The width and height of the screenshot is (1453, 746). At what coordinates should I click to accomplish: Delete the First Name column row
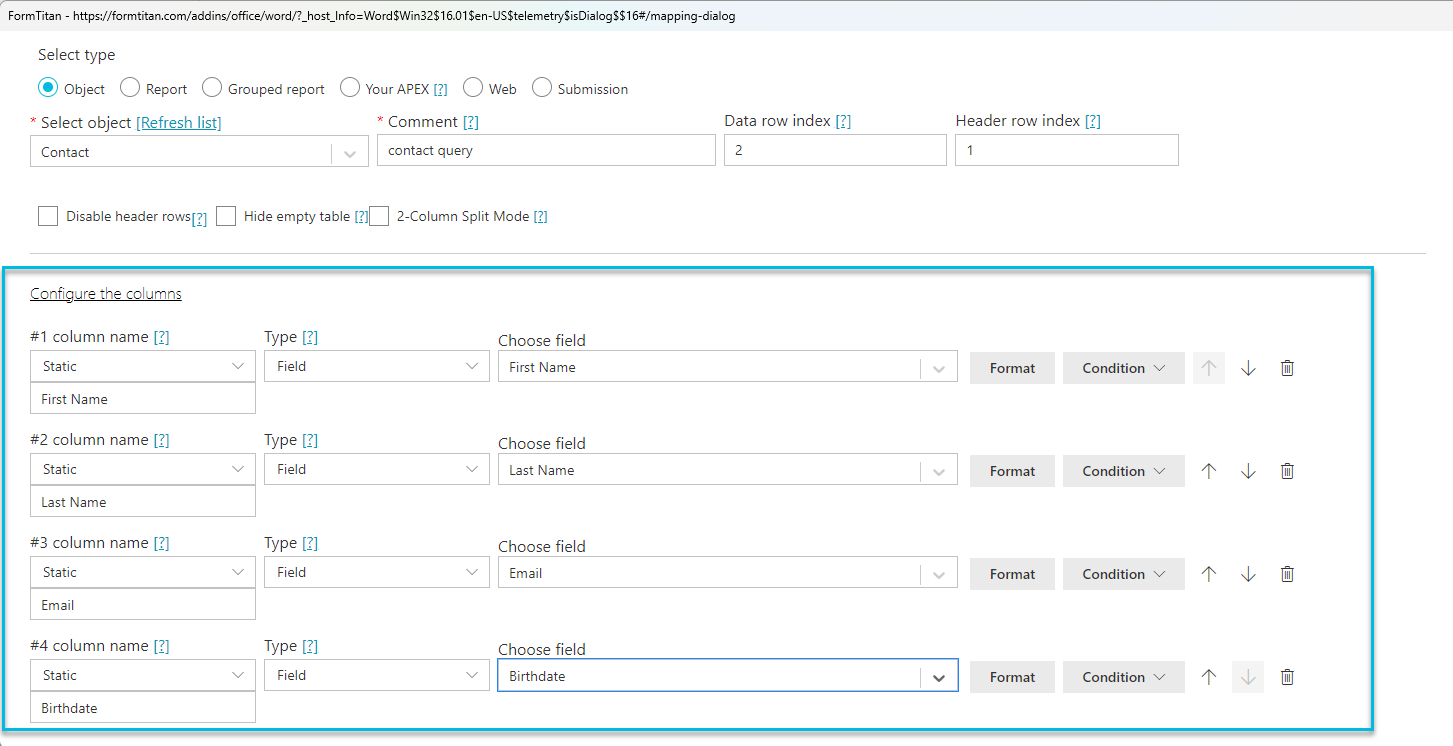click(x=1287, y=367)
